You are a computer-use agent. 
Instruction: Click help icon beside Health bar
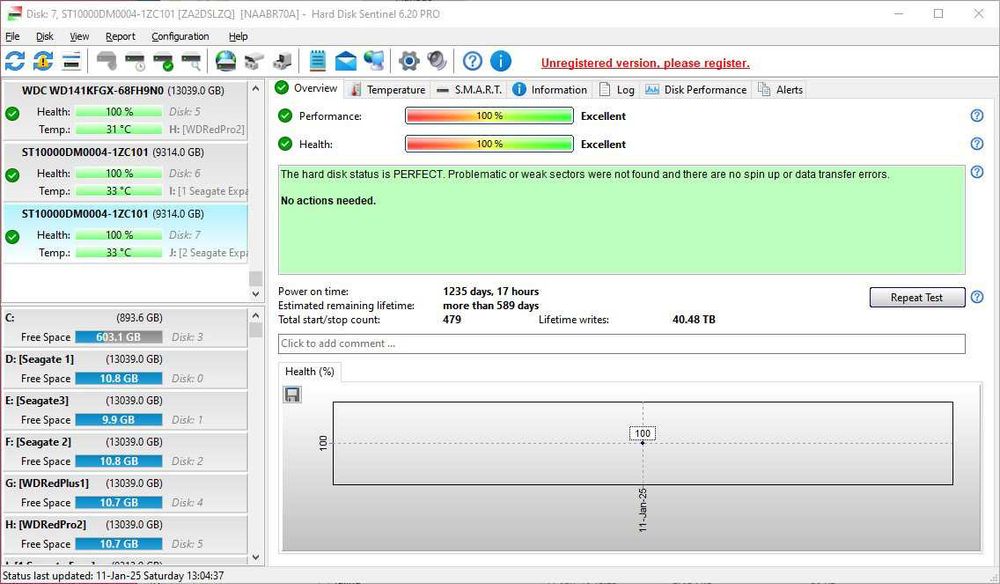pos(976,143)
